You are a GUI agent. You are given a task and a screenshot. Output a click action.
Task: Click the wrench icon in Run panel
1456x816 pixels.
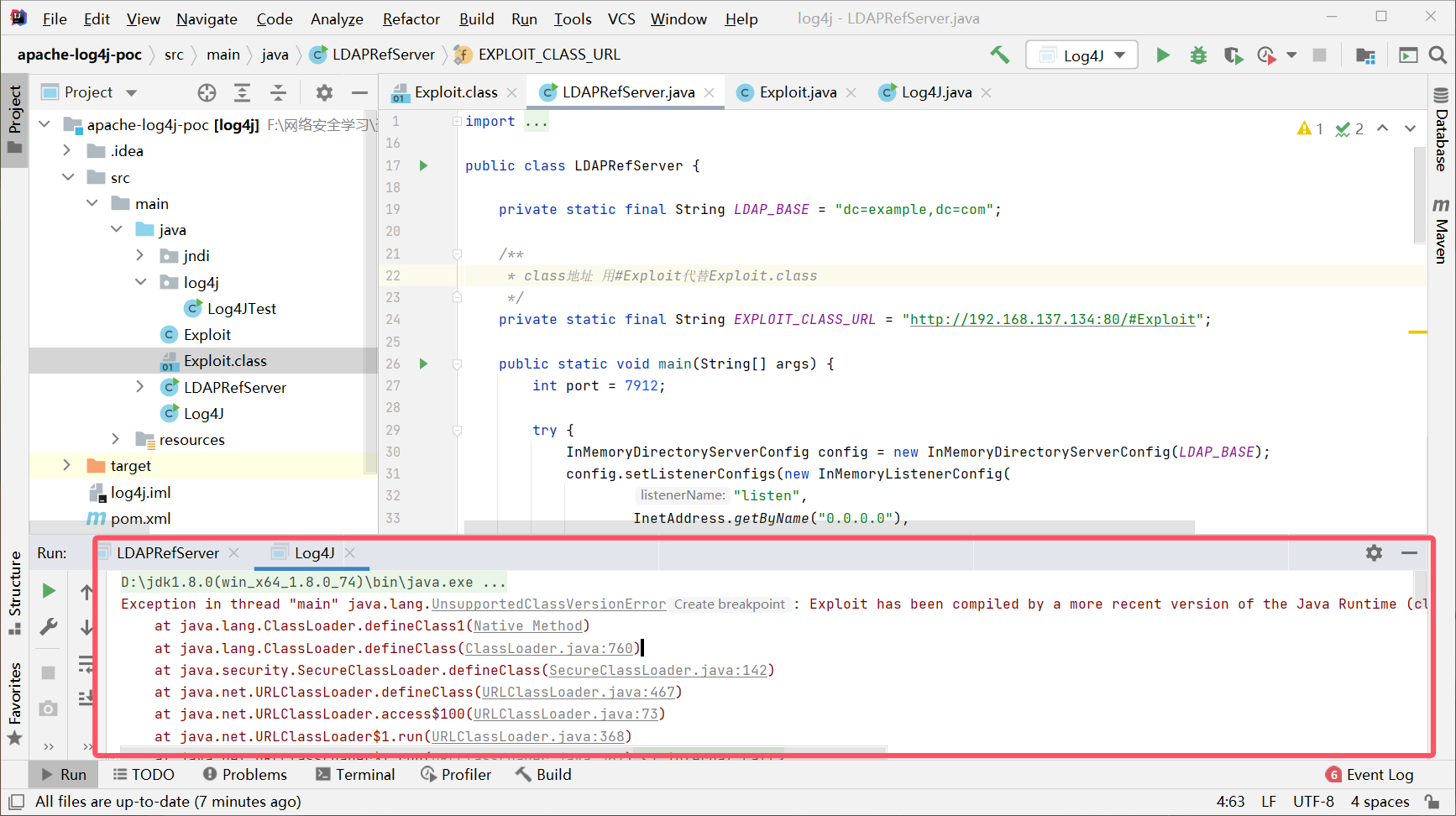click(x=49, y=627)
